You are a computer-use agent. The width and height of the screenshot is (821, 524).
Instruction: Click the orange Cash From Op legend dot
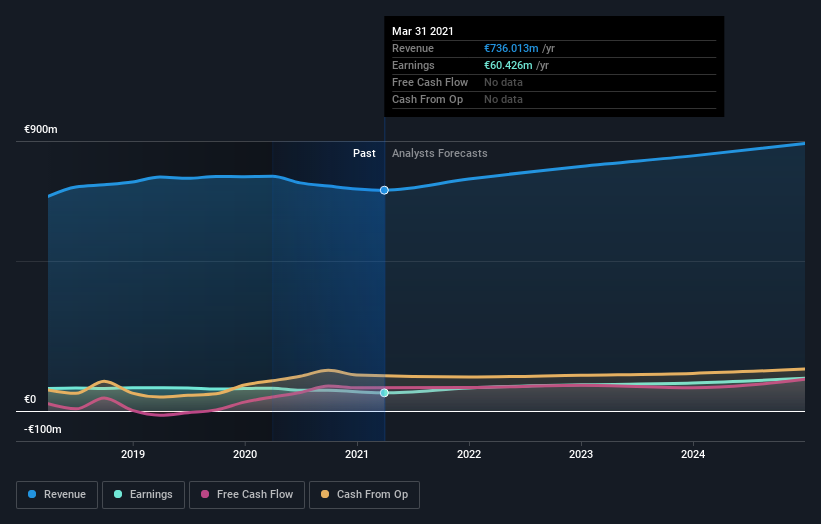[x=325, y=494]
